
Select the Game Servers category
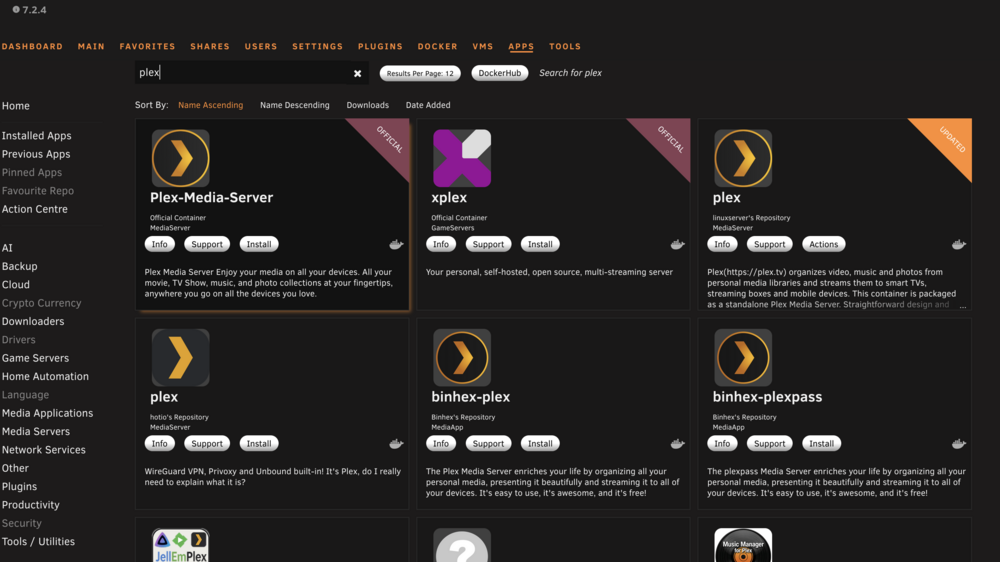(35, 359)
